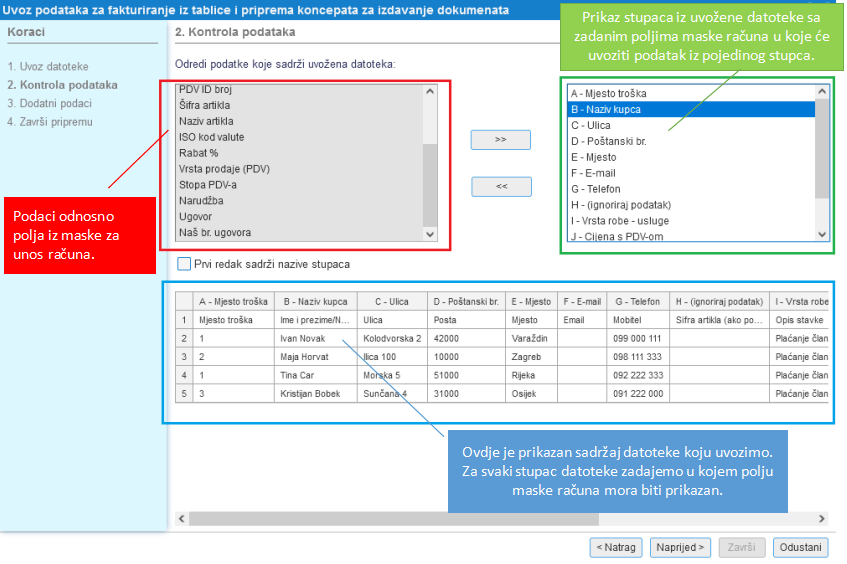Enable 'Prvi redak sadrži nazive stupaca' checkbox
The width and height of the screenshot is (847, 564).
[183, 264]
